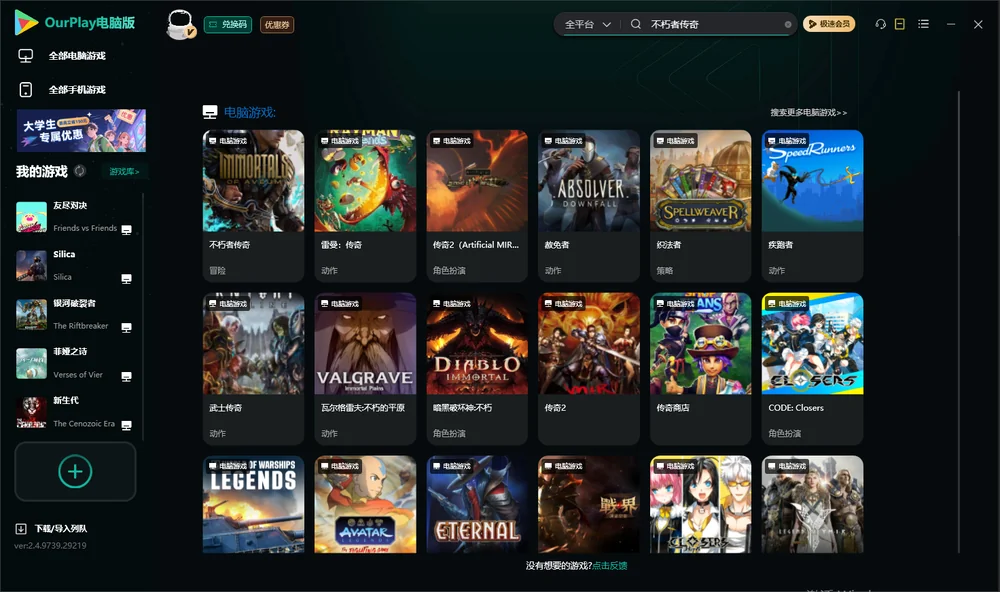This screenshot has width=1000, height=592.
Task: Open the main list menu icon
Action: click(923, 24)
